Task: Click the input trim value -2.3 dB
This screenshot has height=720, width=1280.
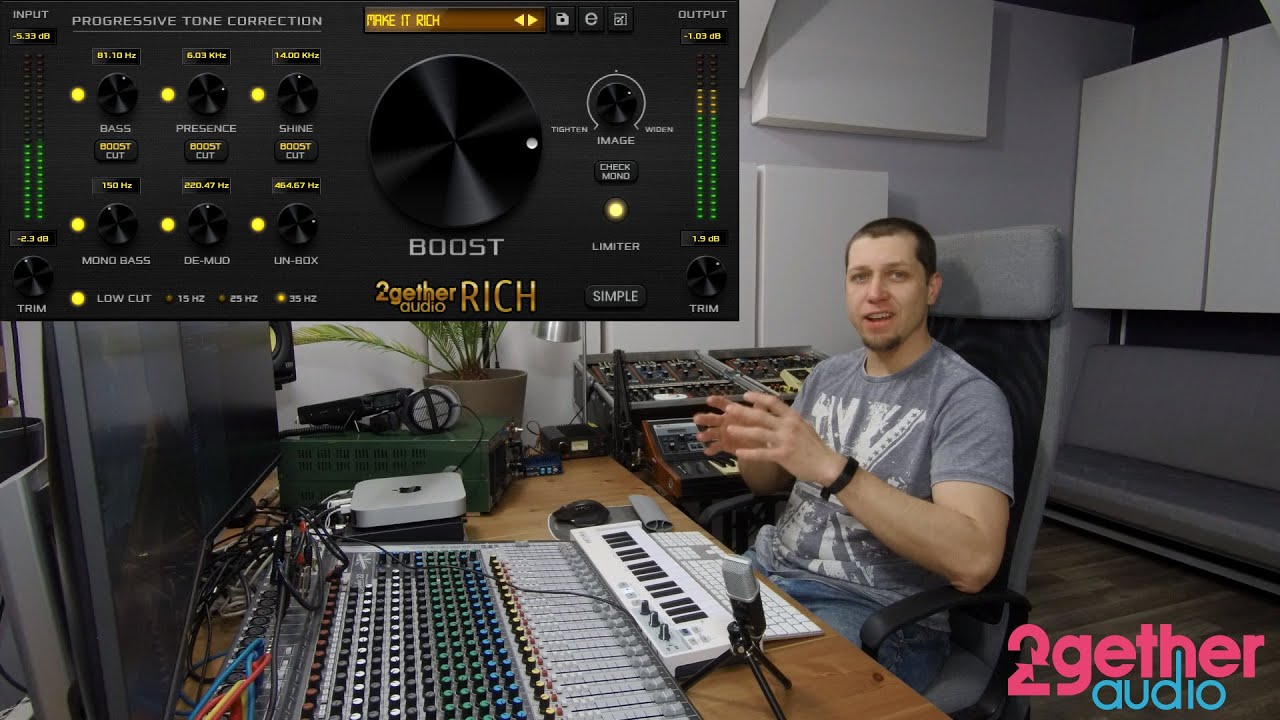Action: 32,239
